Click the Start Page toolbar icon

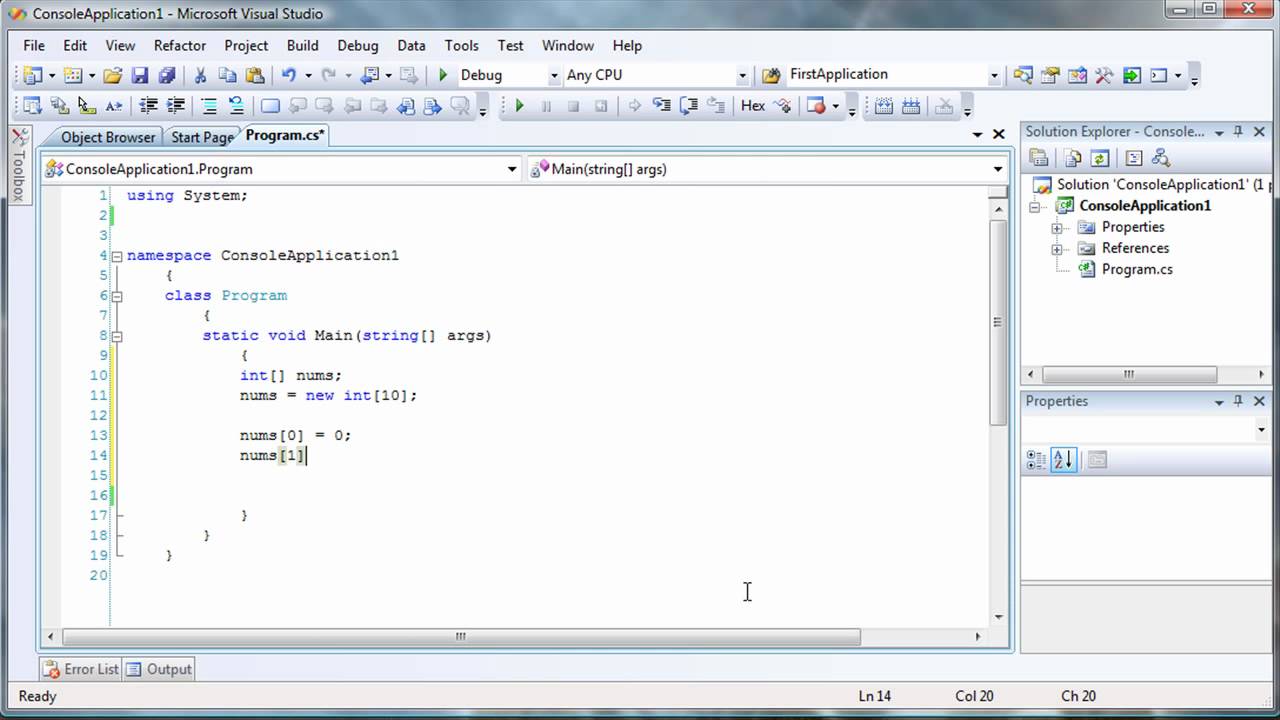1131,75
